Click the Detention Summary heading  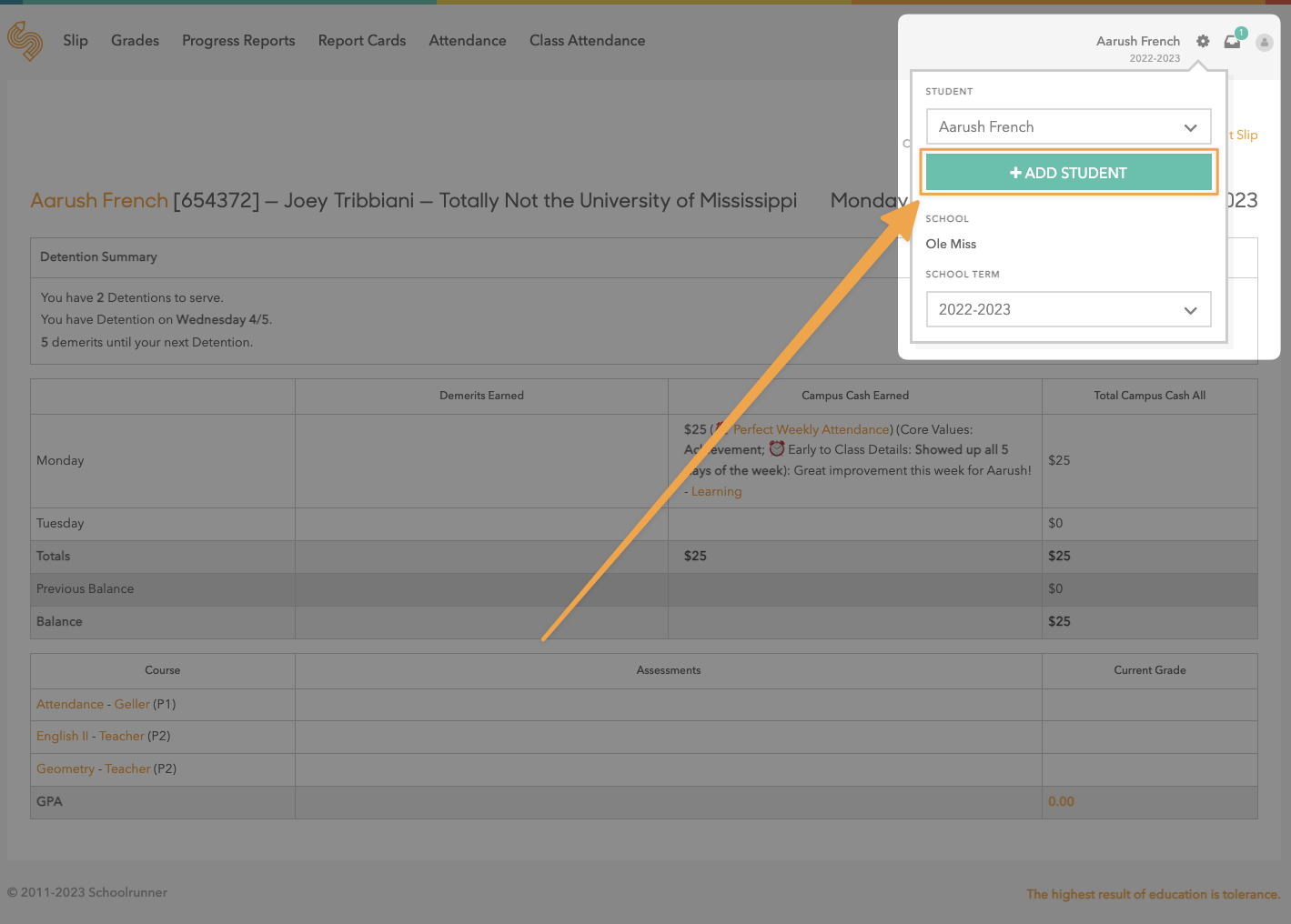(98, 257)
